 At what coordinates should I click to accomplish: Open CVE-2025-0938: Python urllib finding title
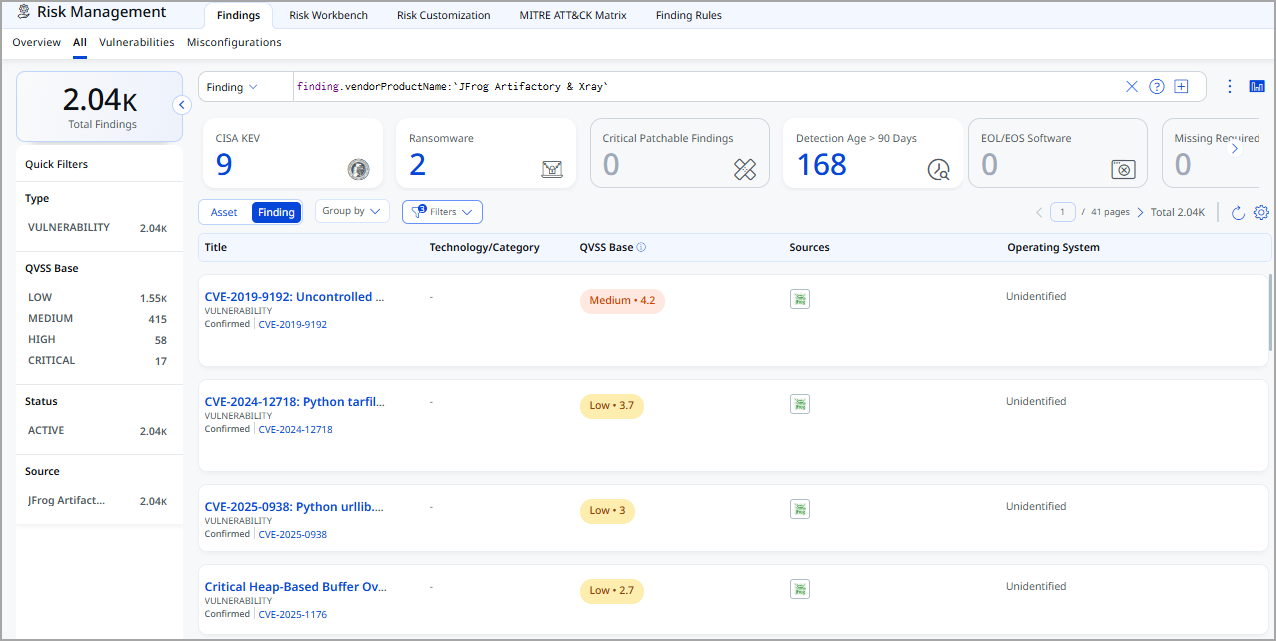(x=294, y=507)
